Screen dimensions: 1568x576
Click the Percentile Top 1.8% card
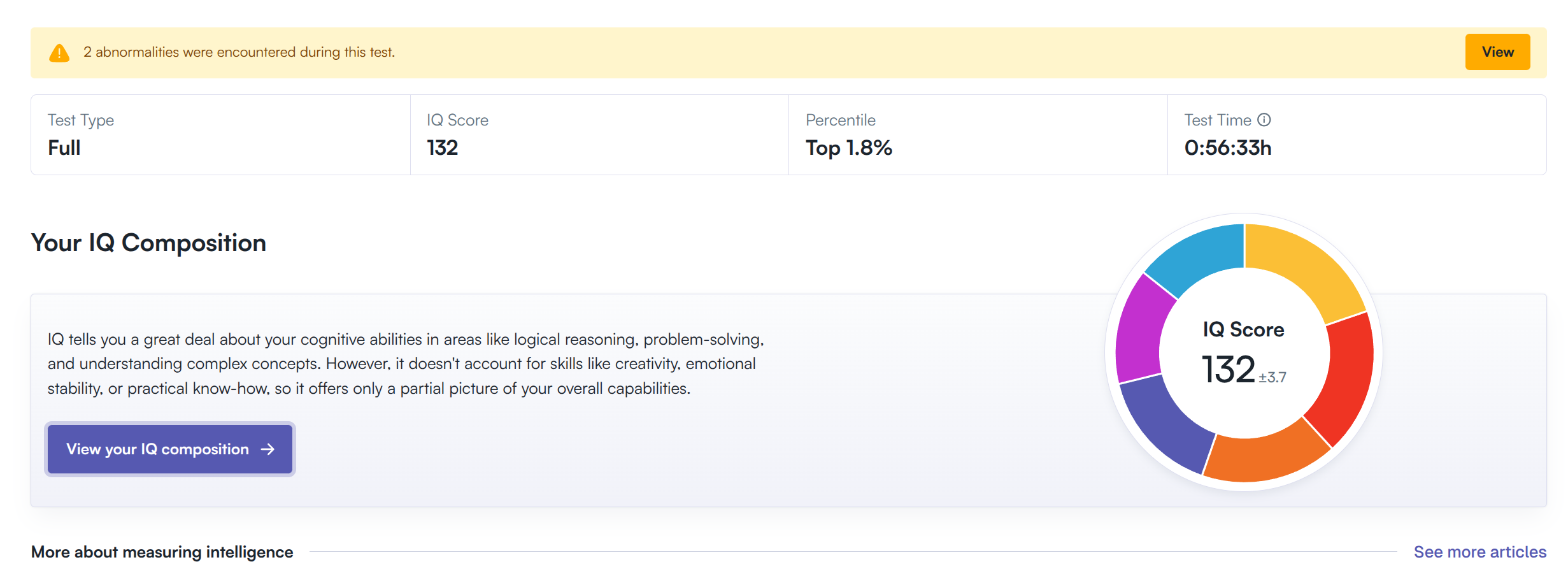pyautogui.click(x=978, y=135)
